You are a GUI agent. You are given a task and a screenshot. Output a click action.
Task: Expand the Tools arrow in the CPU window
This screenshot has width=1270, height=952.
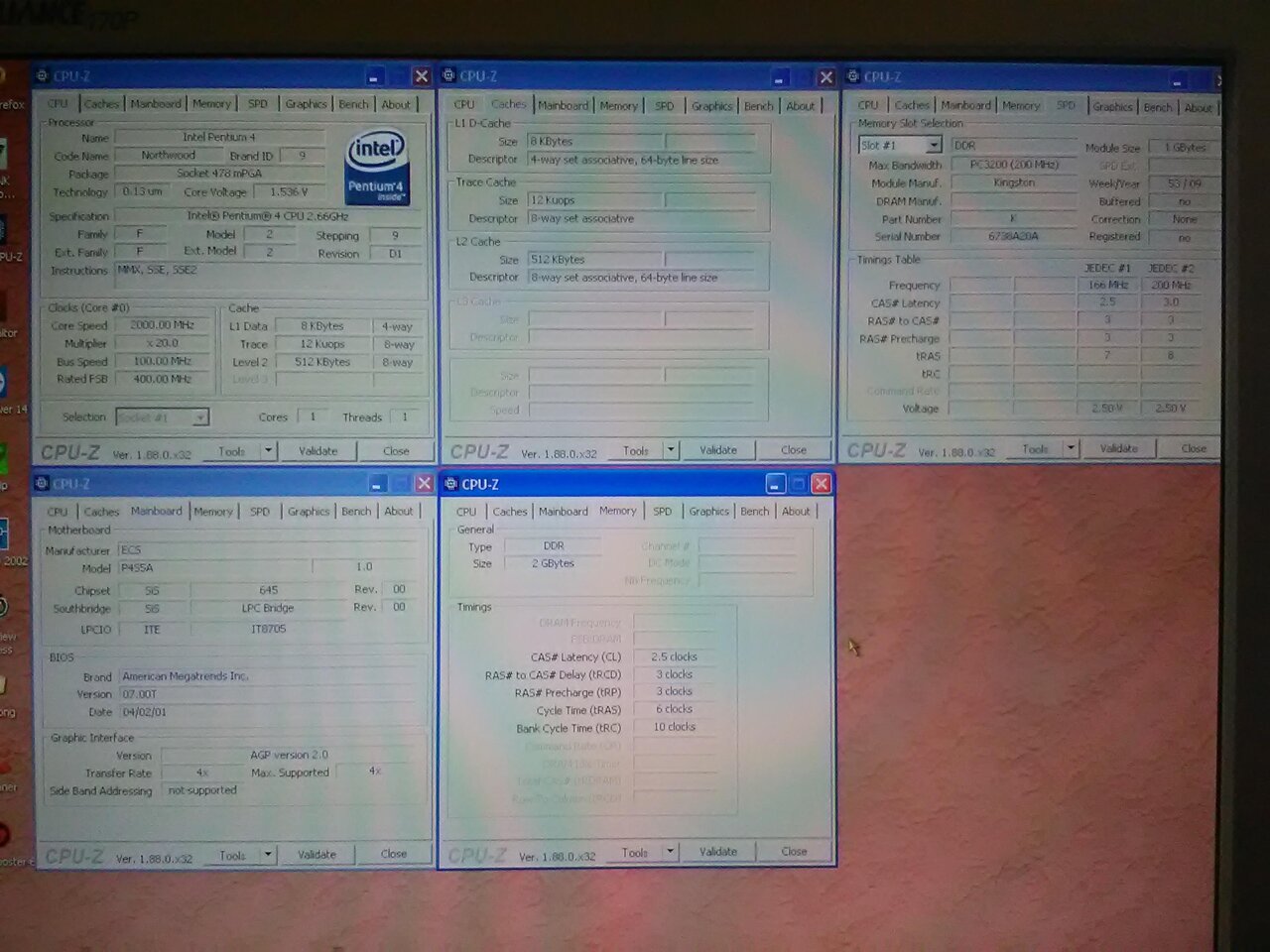pos(268,451)
